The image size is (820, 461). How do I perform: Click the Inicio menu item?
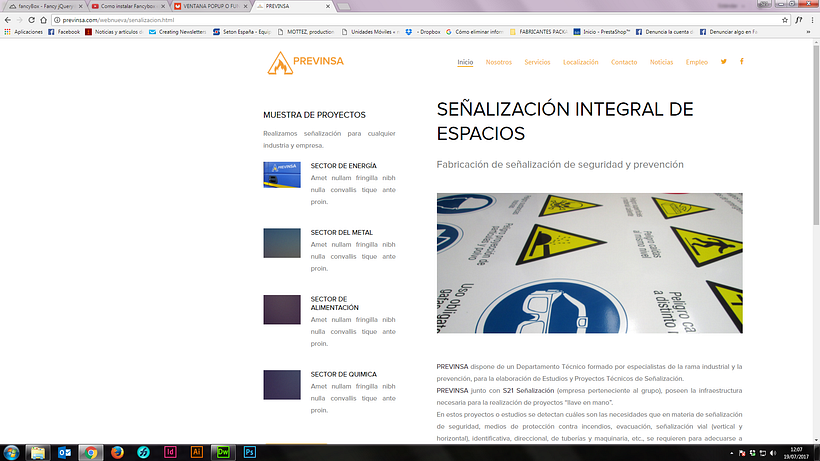[x=465, y=62]
